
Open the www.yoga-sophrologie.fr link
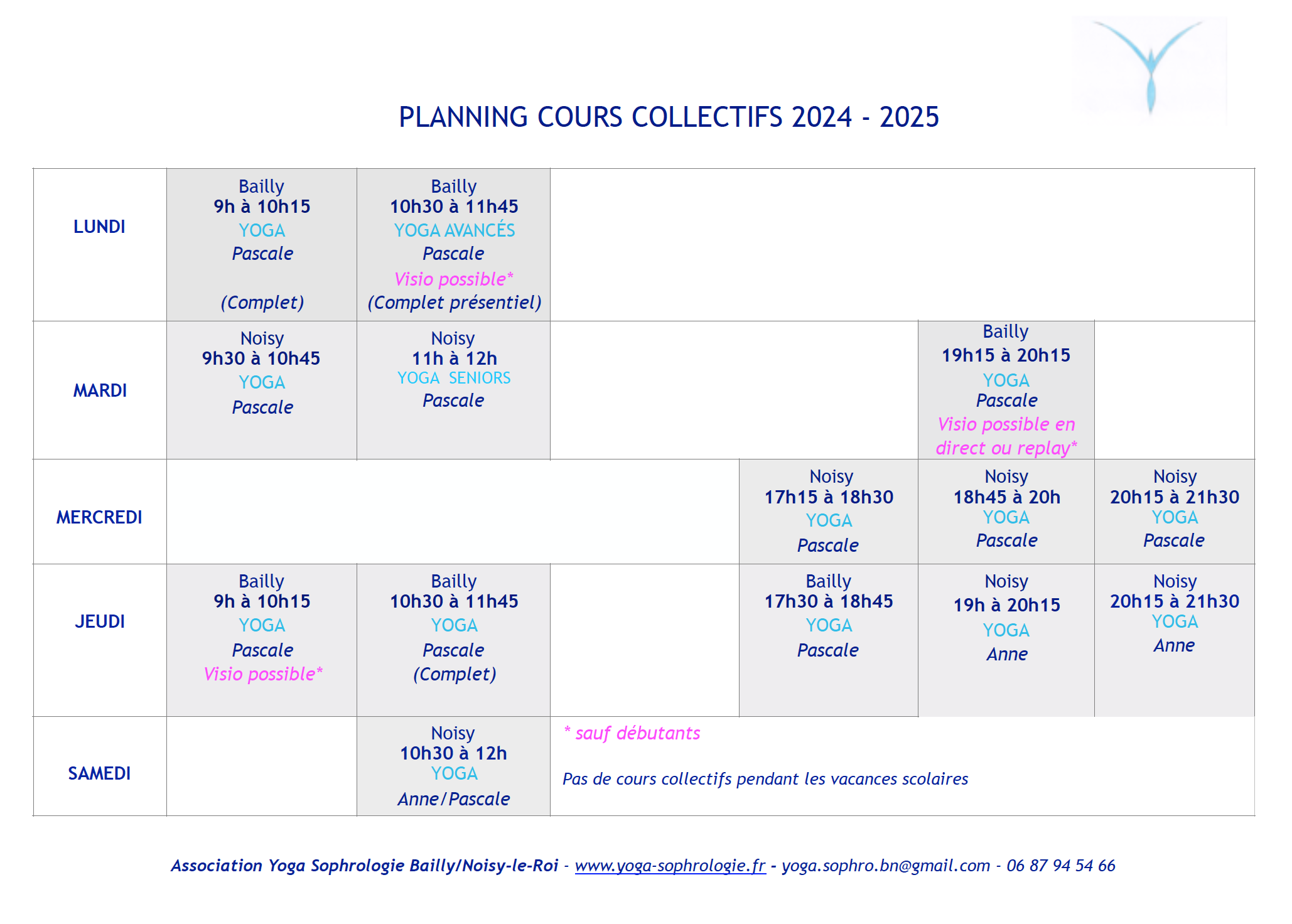[670, 866]
